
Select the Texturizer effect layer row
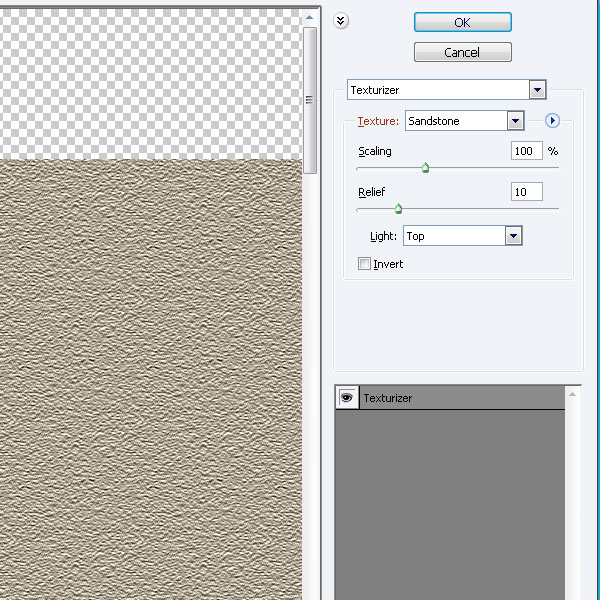click(x=450, y=398)
